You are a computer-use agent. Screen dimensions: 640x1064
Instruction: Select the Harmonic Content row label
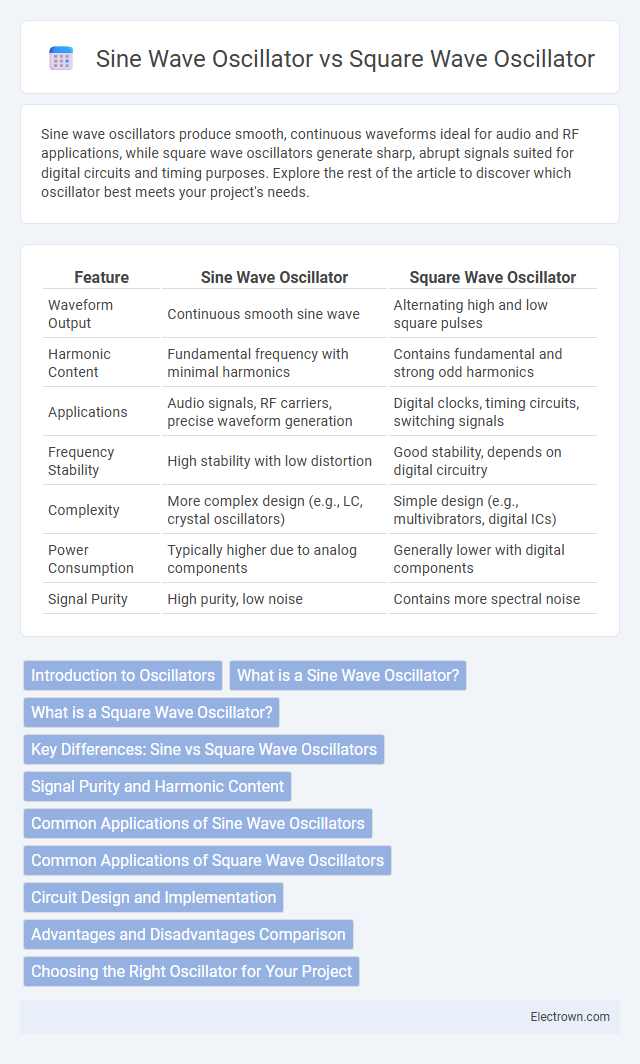[x=79, y=363]
